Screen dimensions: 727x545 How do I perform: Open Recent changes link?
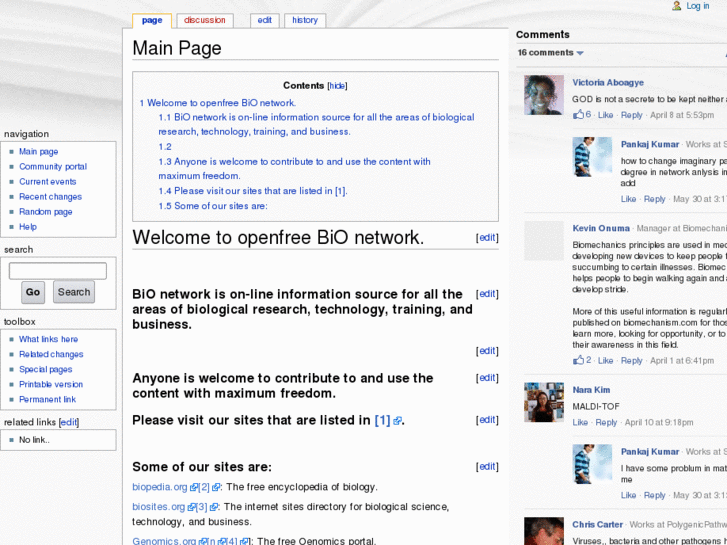click(50, 197)
